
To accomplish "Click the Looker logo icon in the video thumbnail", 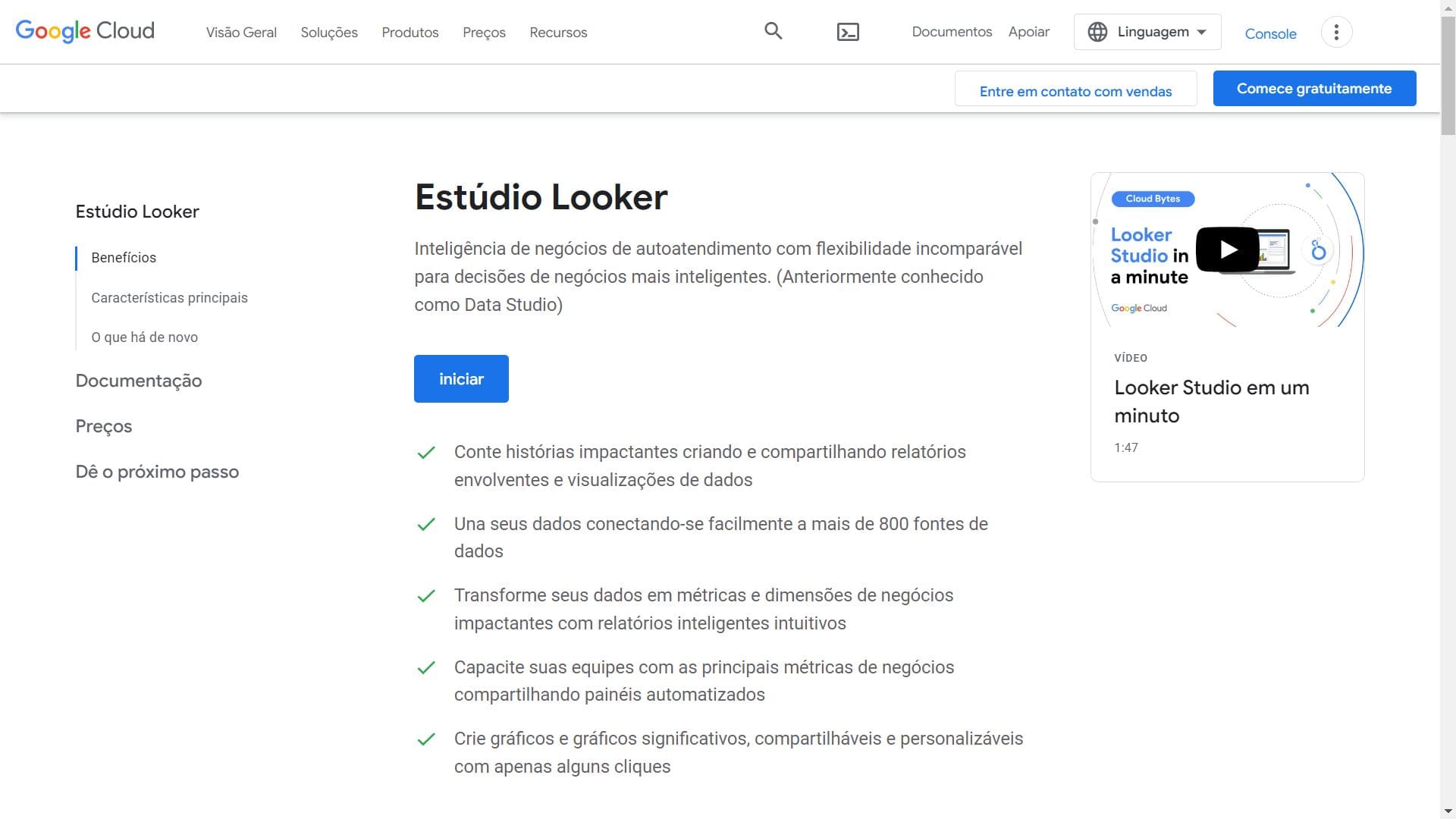I will pos(1318,250).
